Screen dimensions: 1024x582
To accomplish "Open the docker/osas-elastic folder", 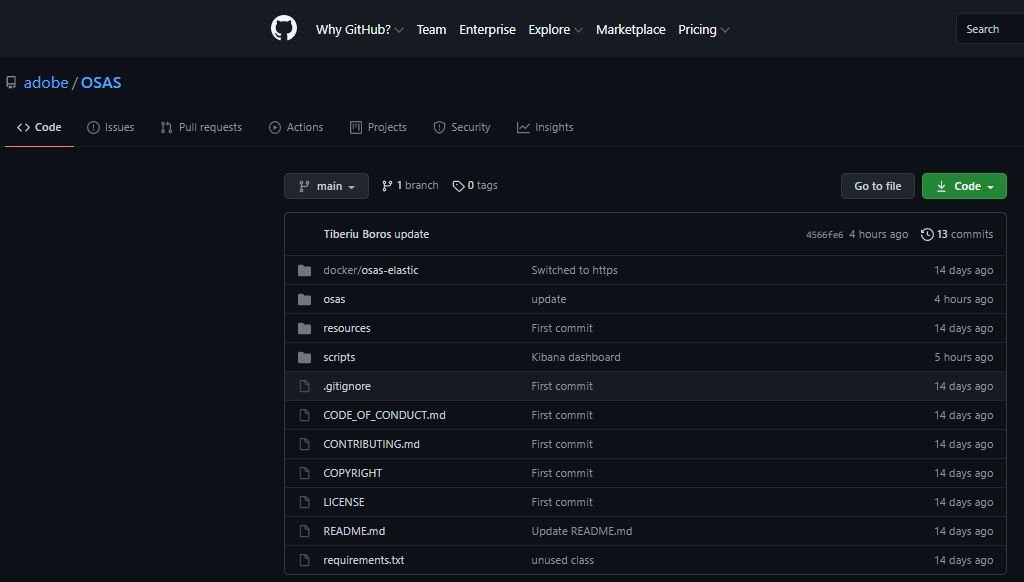I will pyautogui.click(x=370, y=270).
